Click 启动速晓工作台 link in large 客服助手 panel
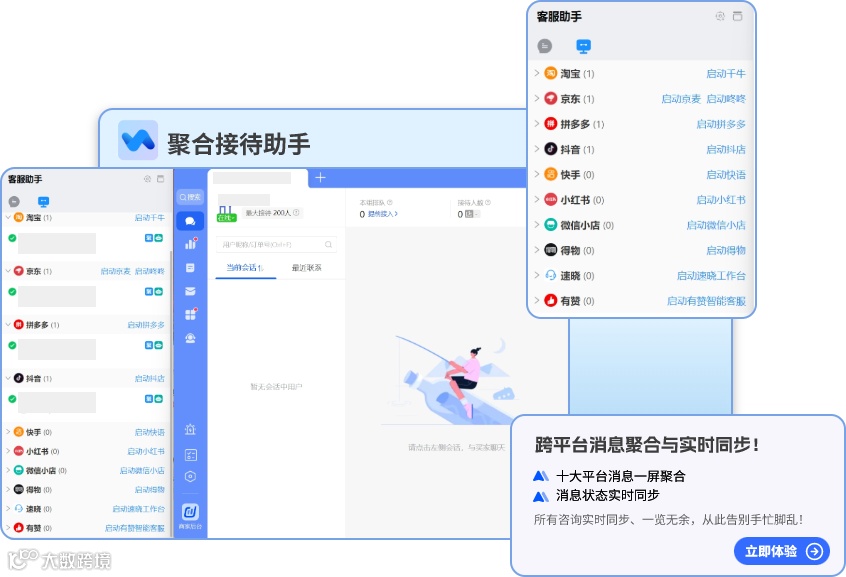Screen dimensions: 846x577 point(711,276)
